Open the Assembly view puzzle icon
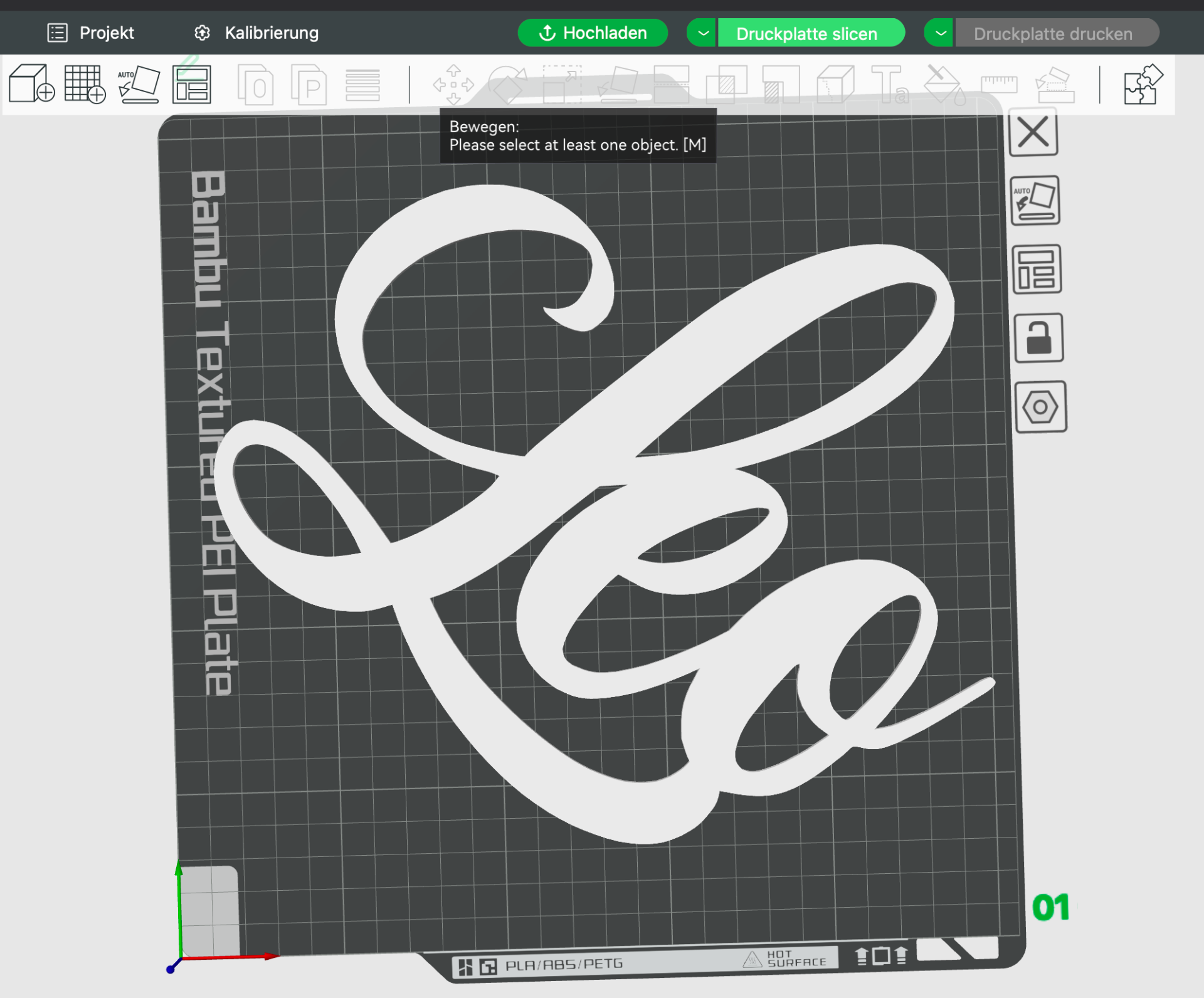Viewport: 1204px width, 998px height. tap(1143, 84)
